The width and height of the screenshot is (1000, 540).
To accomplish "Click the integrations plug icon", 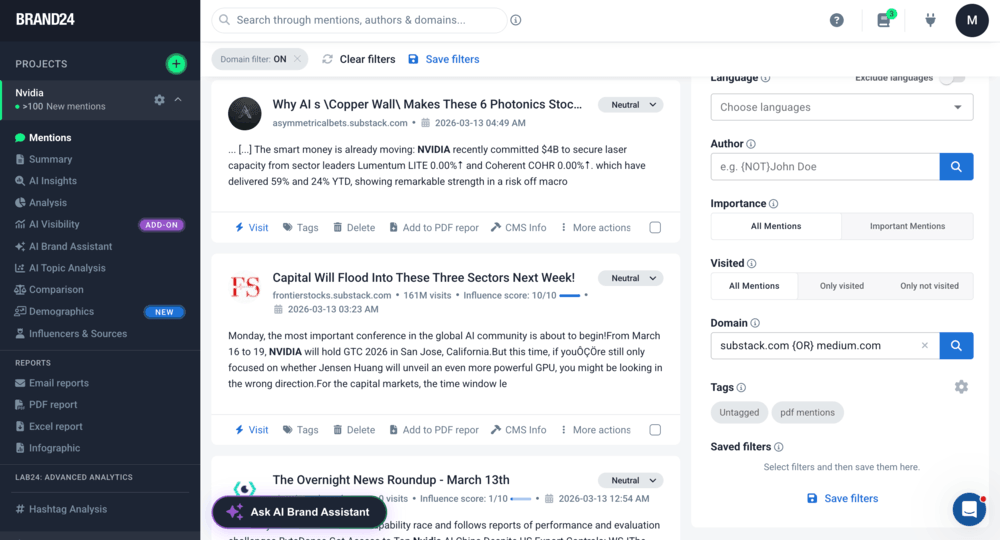I will pos(930,21).
